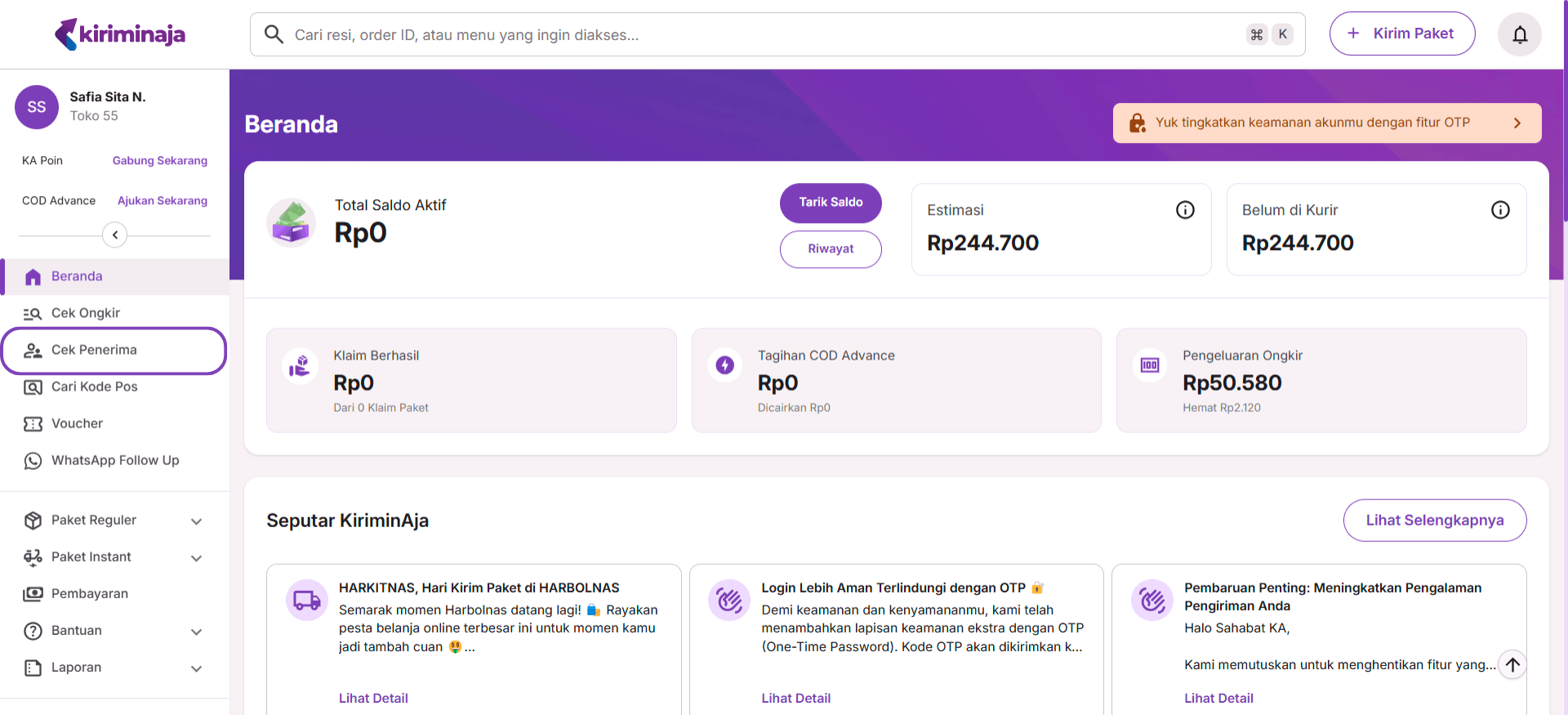Image resolution: width=1568 pixels, height=715 pixels.
Task: Click the WhatsApp Follow Up icon
Action: point(33,461)
